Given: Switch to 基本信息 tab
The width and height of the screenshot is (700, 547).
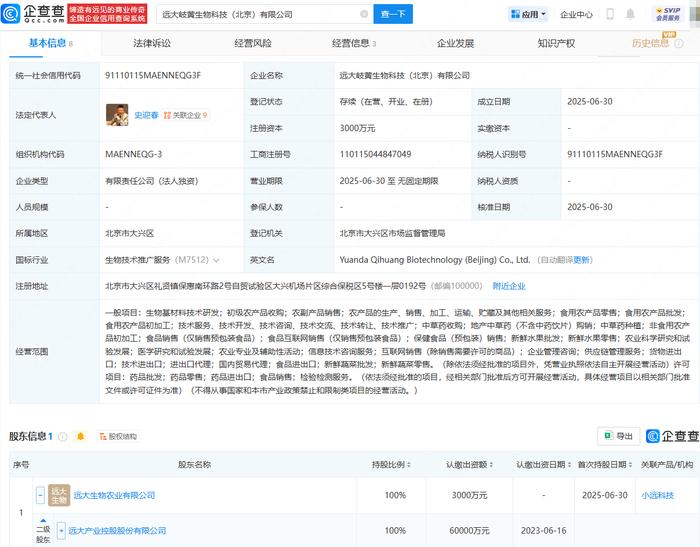Looking at the screenshot, I should [x=50, y=43].
